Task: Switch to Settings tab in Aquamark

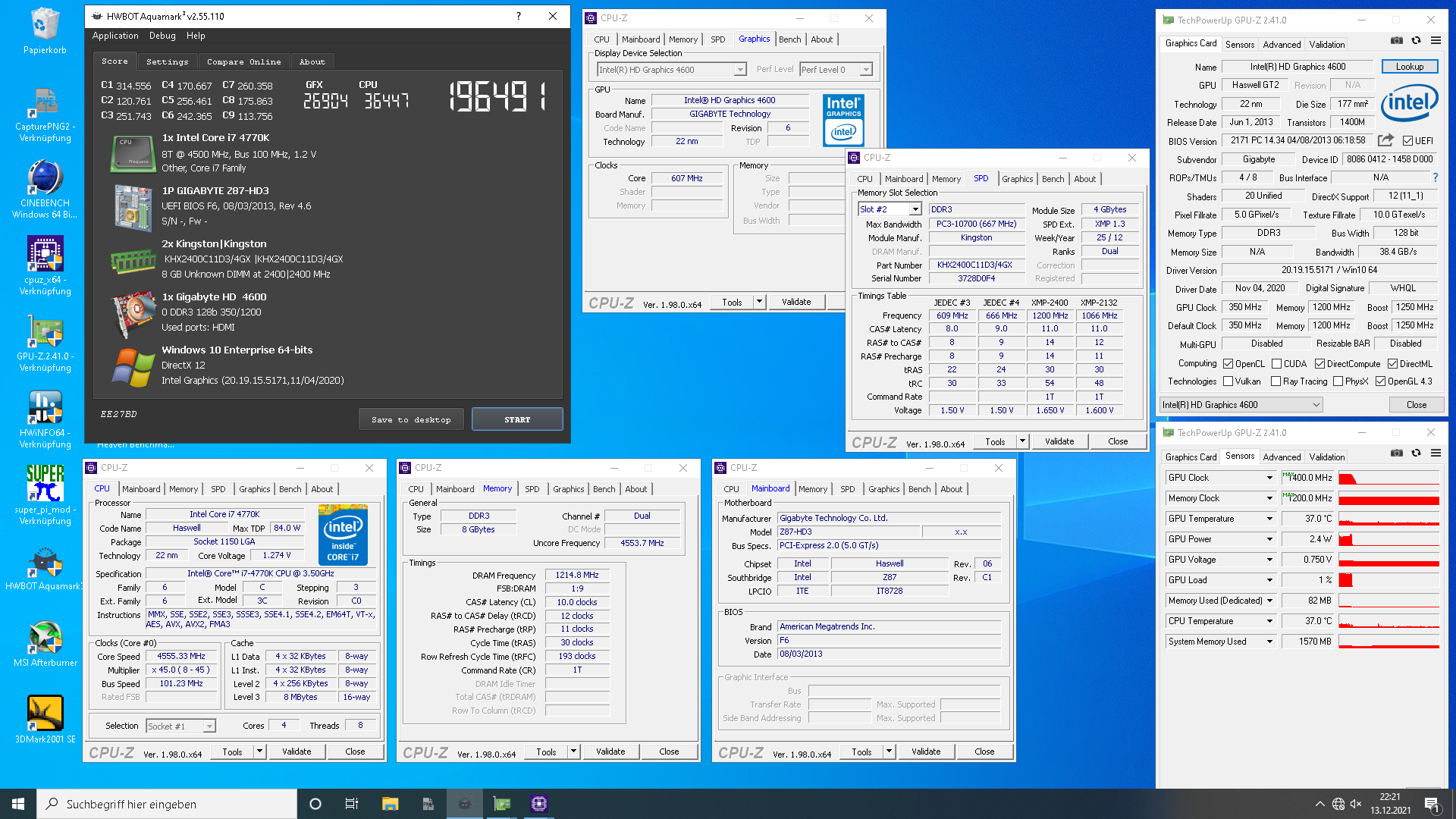Action: click(167, 62)
